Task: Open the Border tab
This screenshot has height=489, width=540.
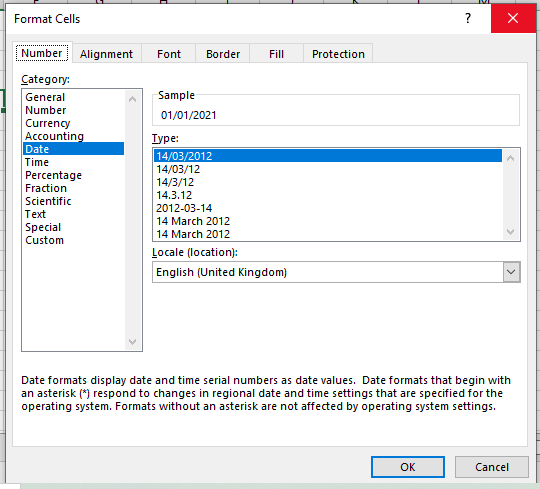Action: pyautogui.click(x=223, y=54)
